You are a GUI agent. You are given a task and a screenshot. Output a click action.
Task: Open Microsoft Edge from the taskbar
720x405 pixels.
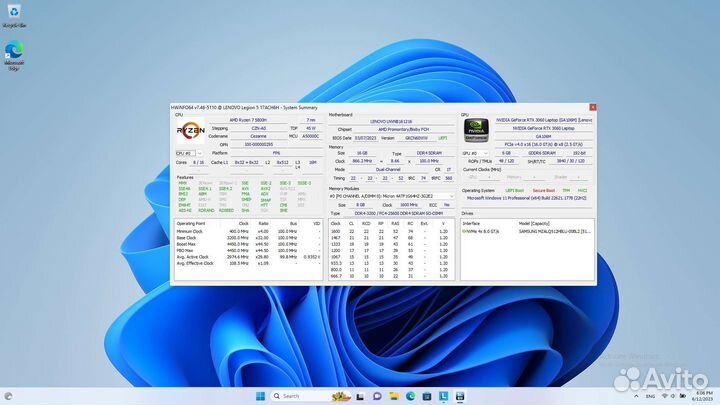tap(410, 396)
